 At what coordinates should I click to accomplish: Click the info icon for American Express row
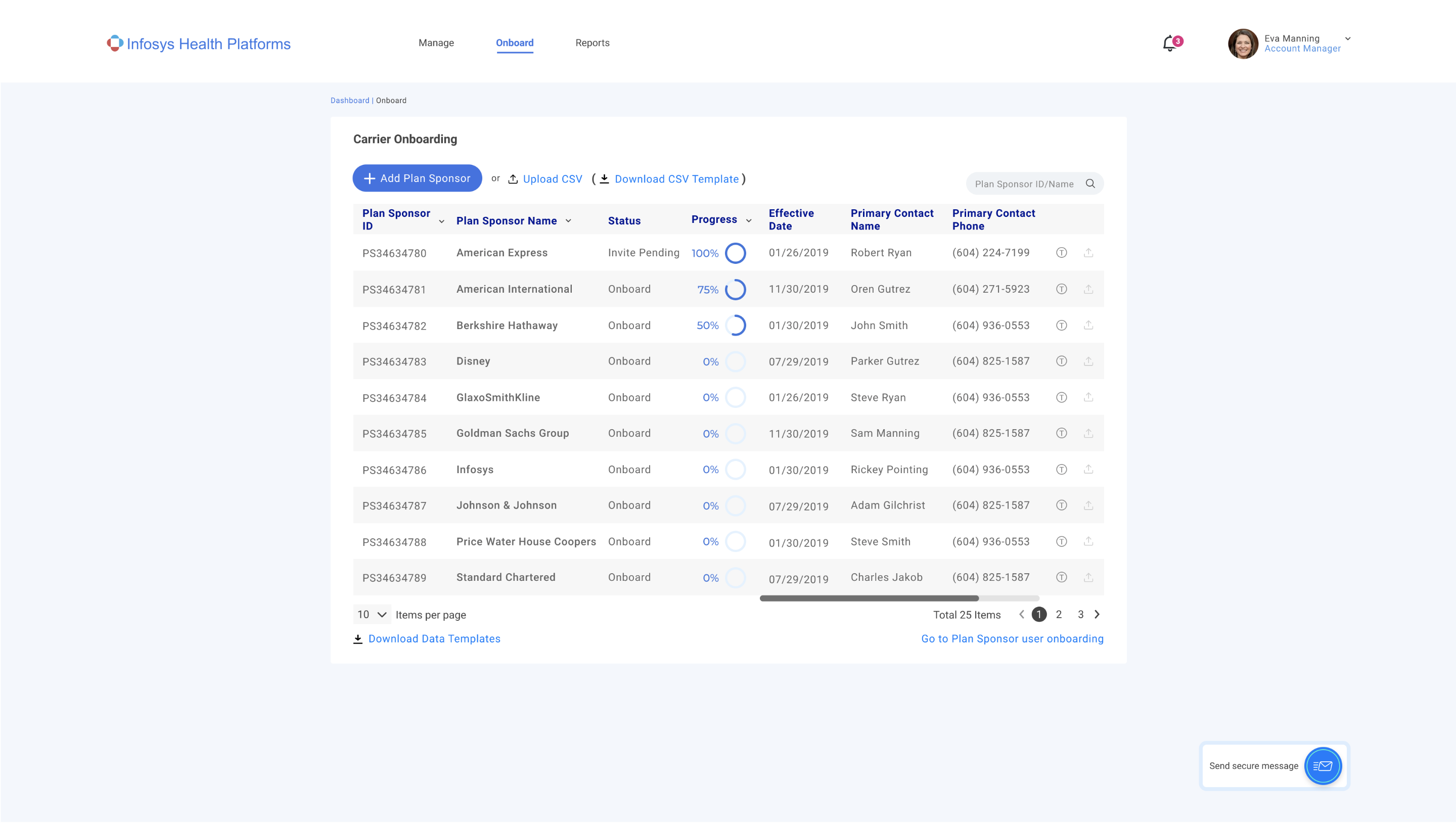point(1061,253)
